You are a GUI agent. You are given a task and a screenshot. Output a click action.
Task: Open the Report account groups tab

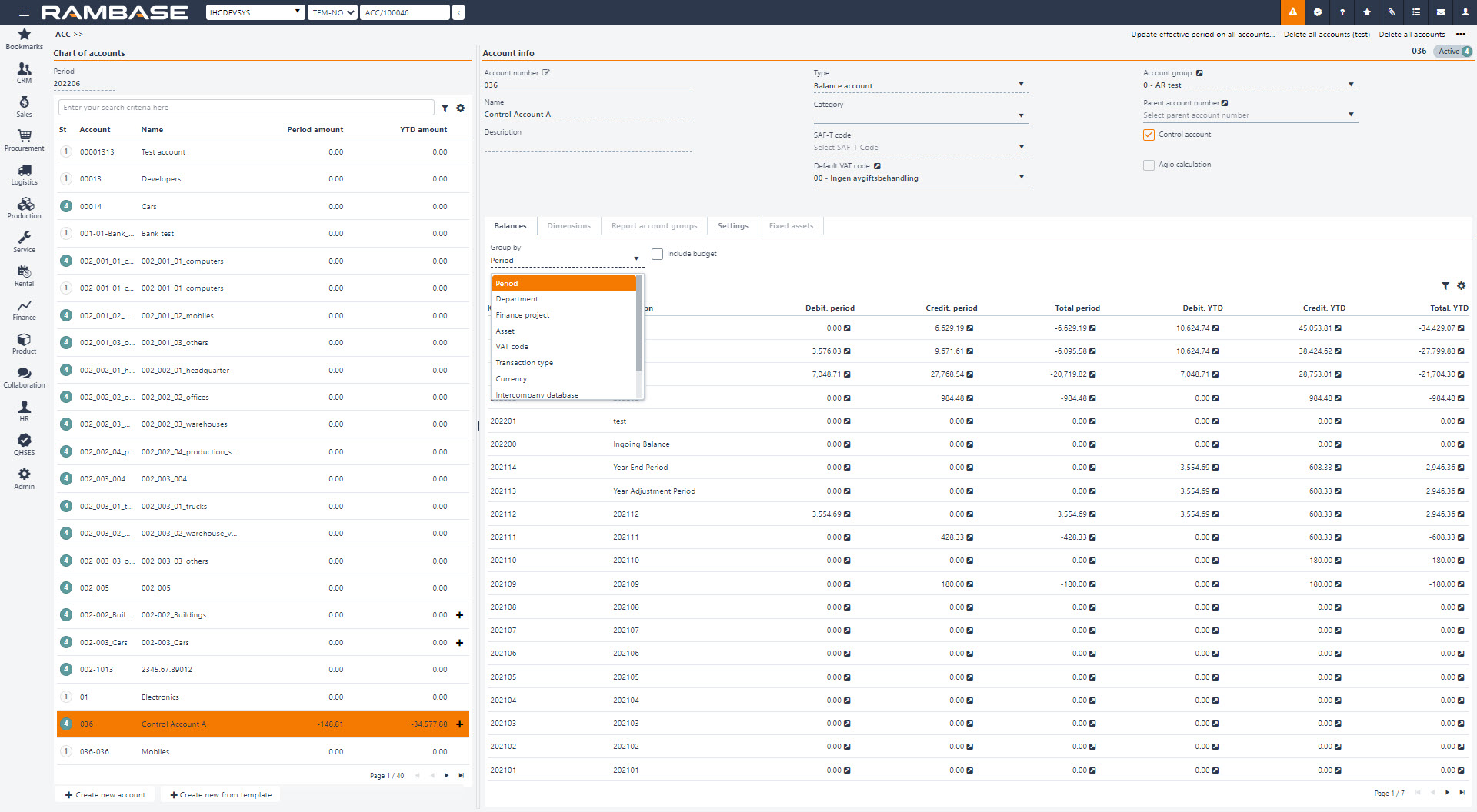point(654,226)
